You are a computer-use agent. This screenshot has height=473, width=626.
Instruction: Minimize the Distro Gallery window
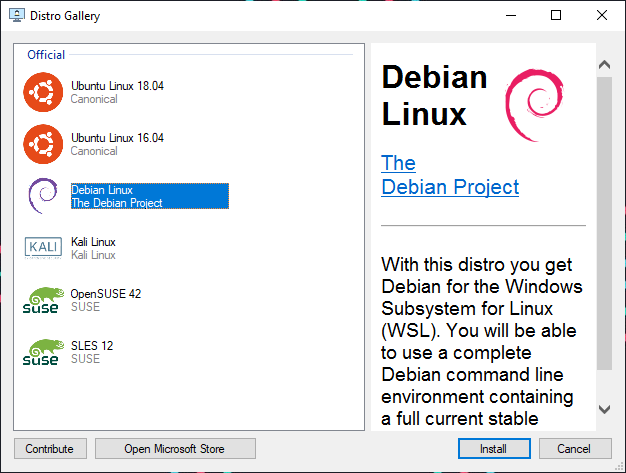point(511,16)
